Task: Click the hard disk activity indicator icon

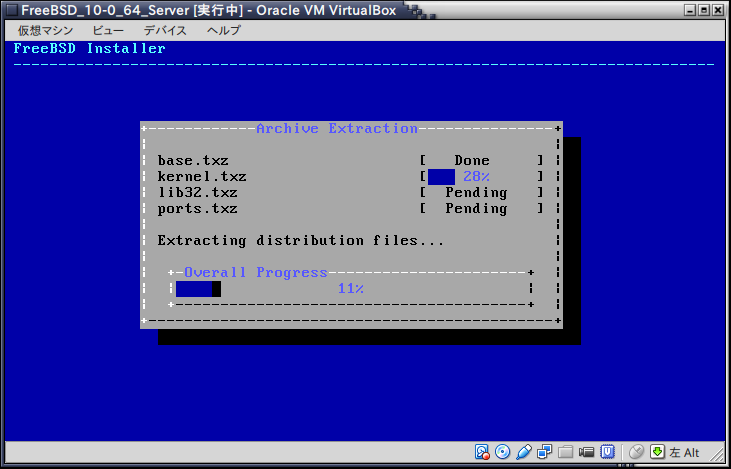Action: (x=482, y=451)
